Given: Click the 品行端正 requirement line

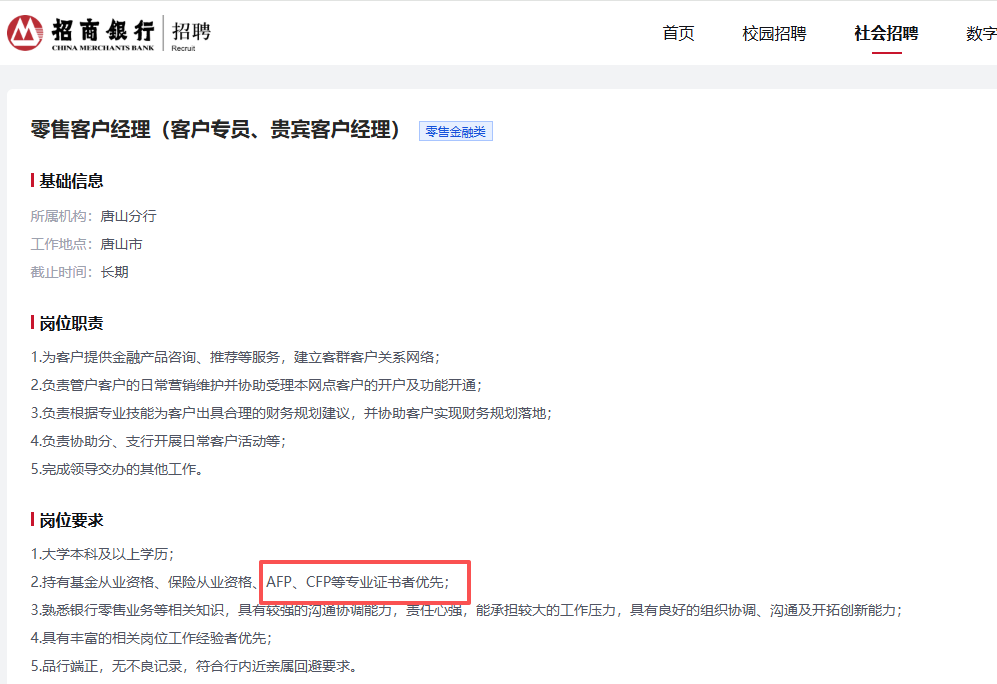Looking at the screenshot, I should click(x=193, y=665).
